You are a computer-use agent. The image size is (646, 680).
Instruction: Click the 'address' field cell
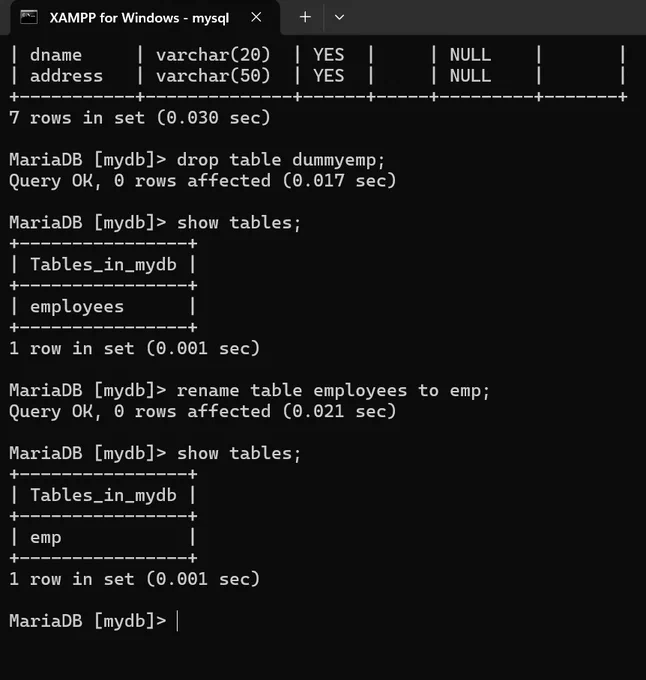(66, 76)
